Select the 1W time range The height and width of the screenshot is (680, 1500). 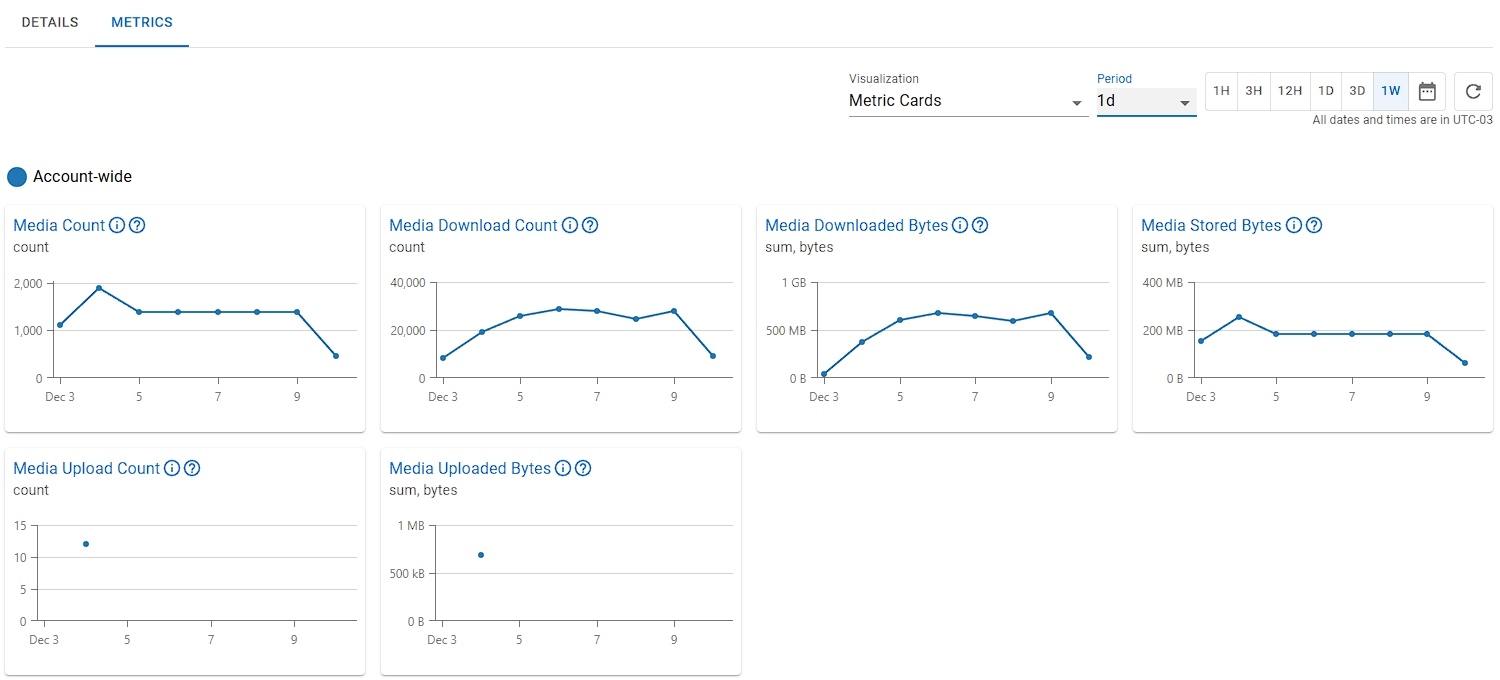point(1391,91)
